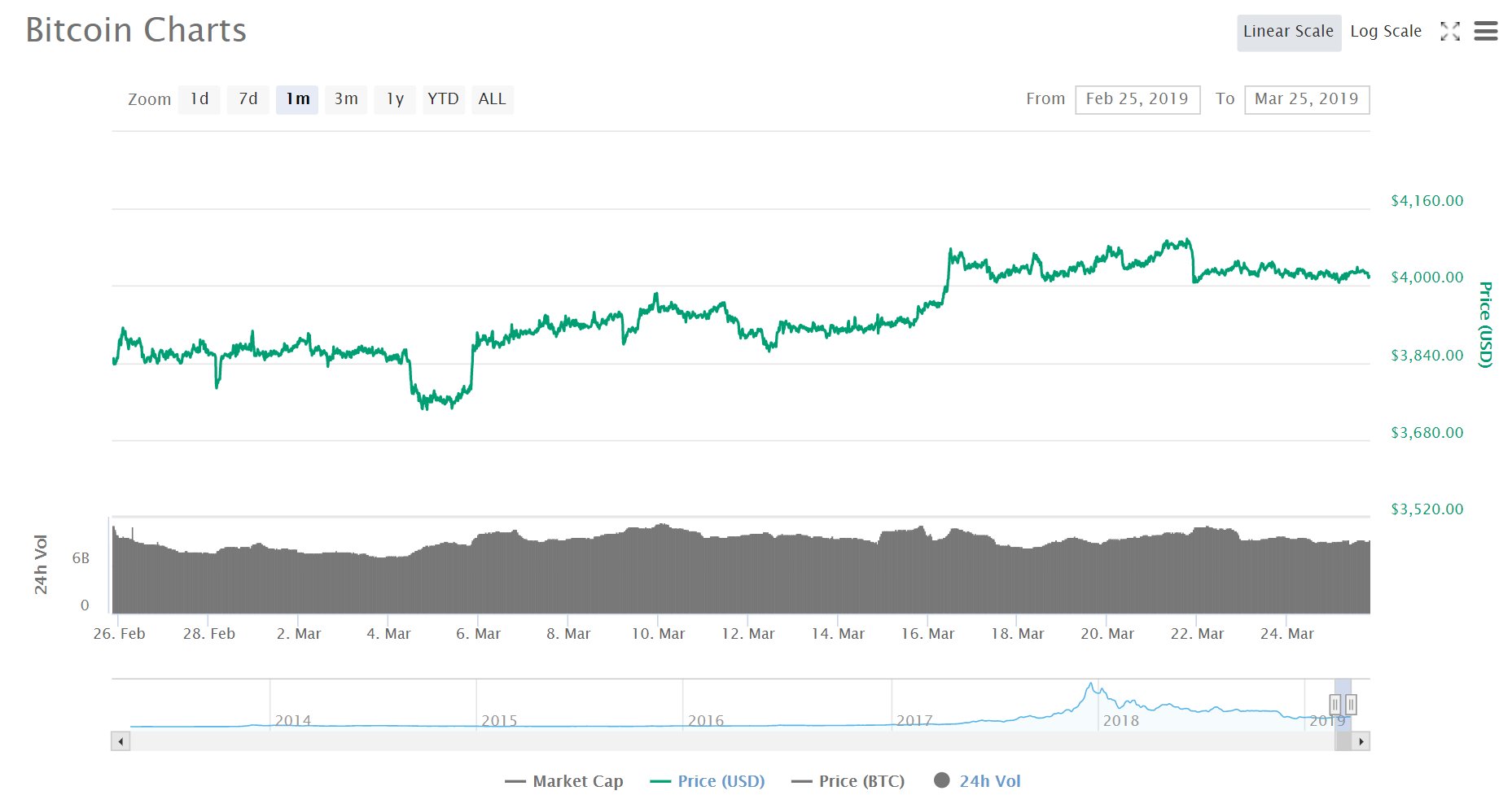This screenshot has width=1512, height=804.
Task: Click the $3,840.00 price axis label
Action: click(1427, 356)
